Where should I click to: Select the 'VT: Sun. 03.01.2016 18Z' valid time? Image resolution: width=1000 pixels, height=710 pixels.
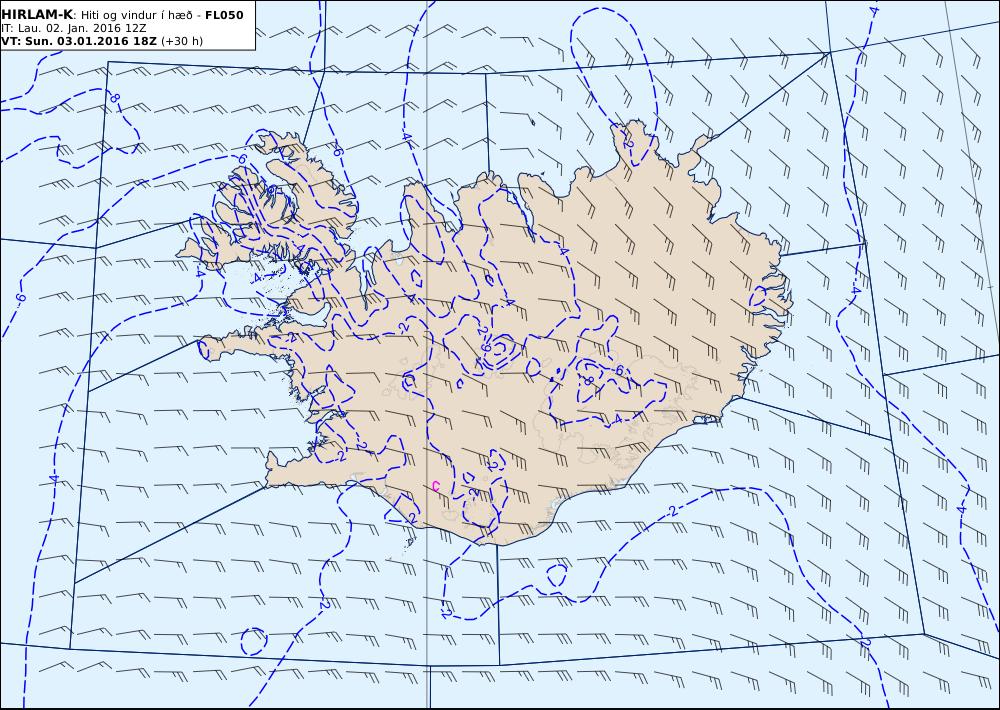pyautogui.click(x=79, y=41)
